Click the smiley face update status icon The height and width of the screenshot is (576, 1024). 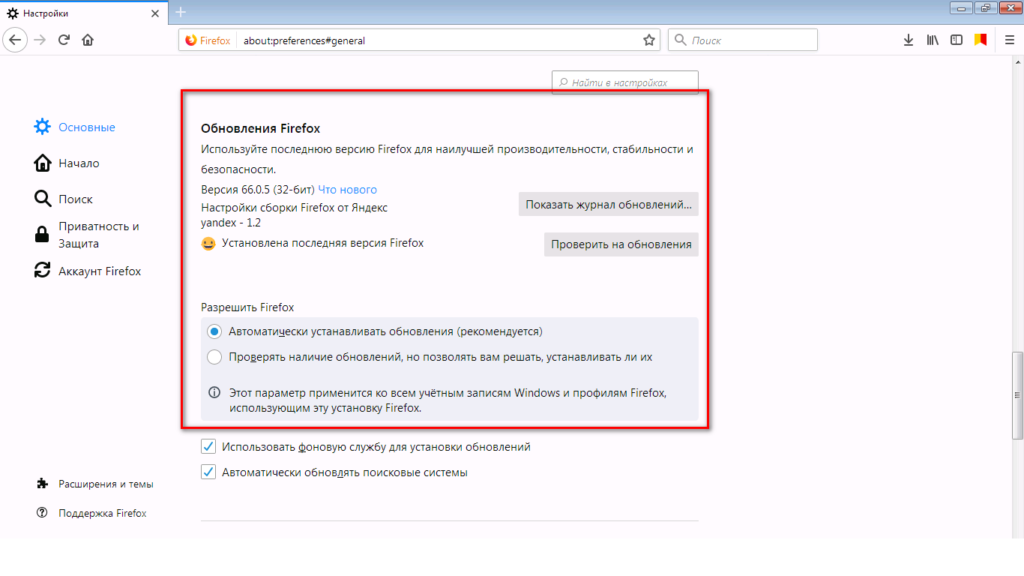(x=208, y=244)
